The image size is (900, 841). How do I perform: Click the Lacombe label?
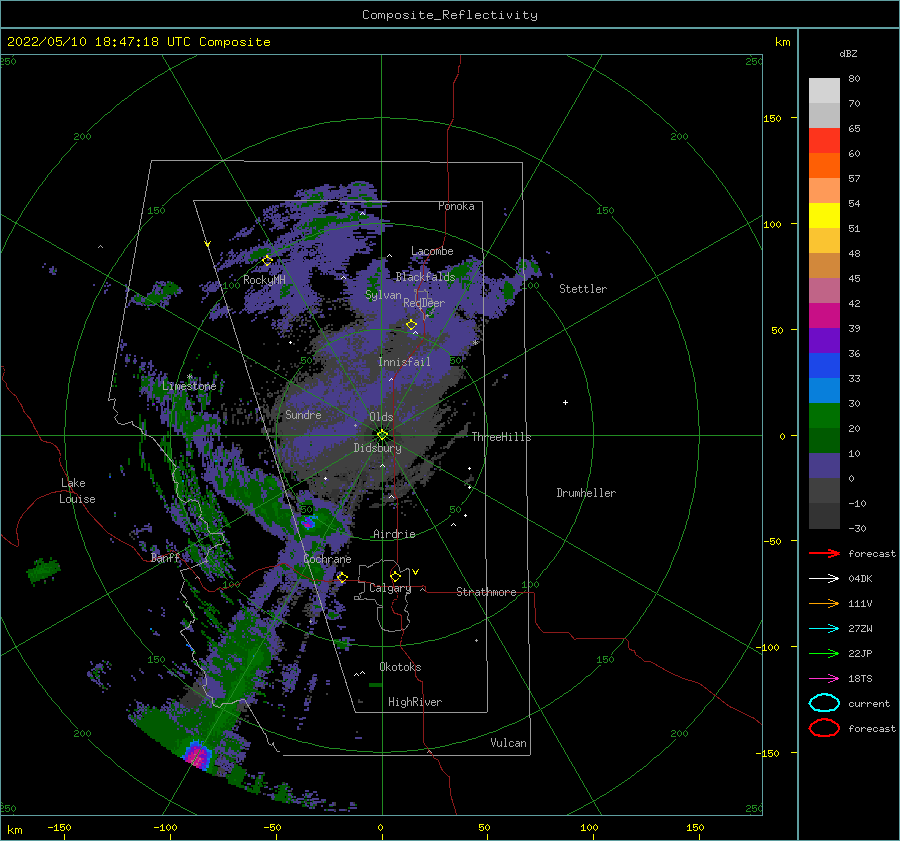tap(432, 251)
